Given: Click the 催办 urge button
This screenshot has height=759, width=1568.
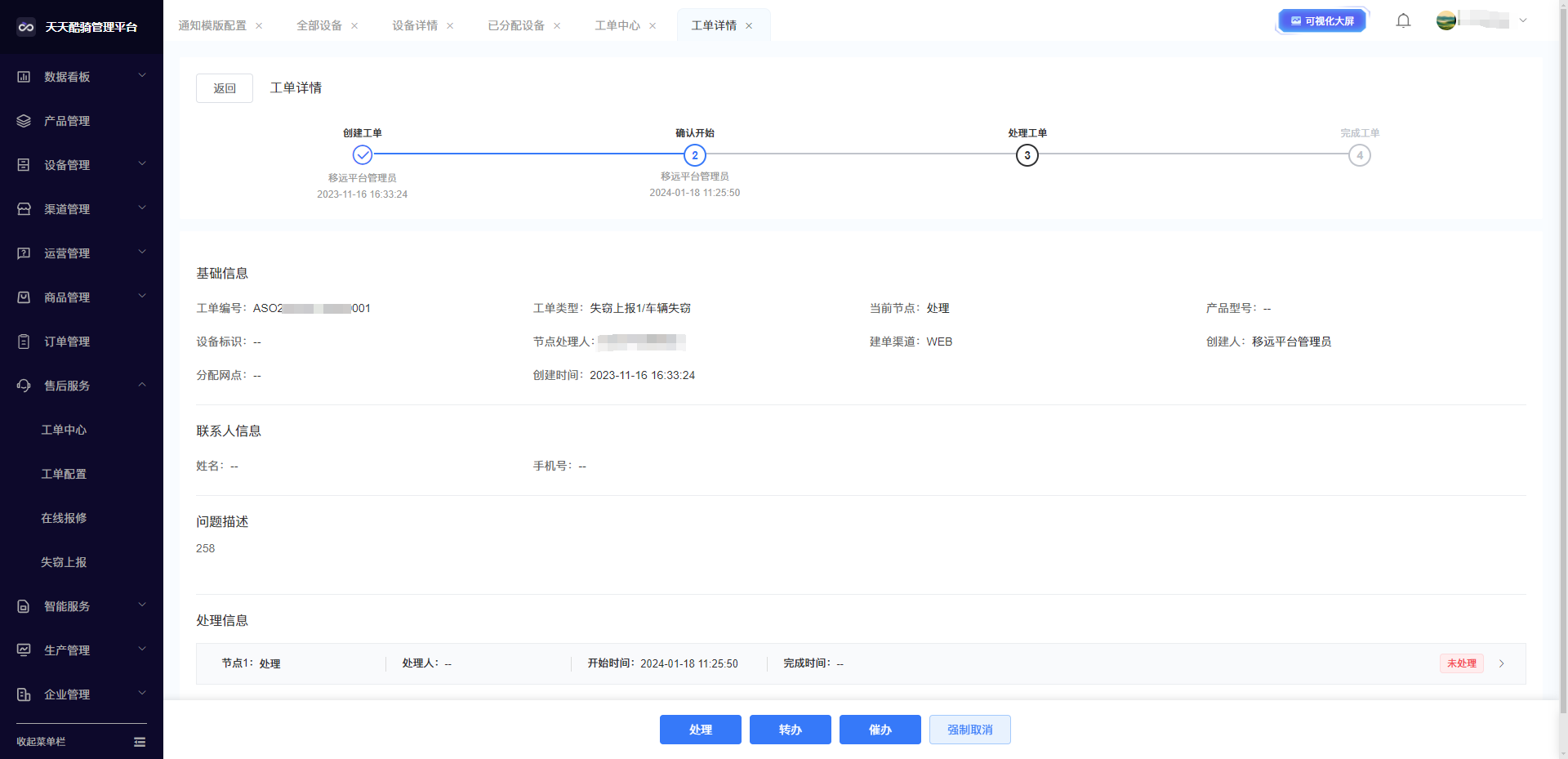Looking at the screenshot, I should tap(880, 730).
